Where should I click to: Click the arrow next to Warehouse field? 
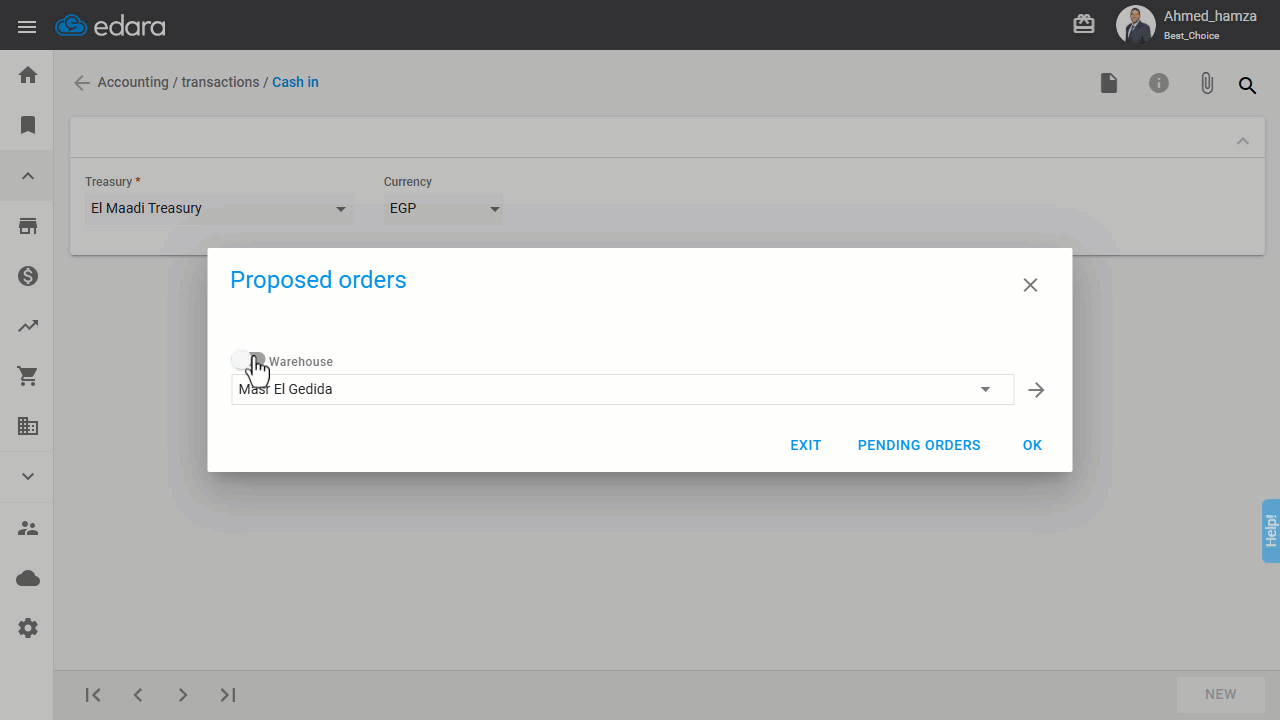point(1036,390)
